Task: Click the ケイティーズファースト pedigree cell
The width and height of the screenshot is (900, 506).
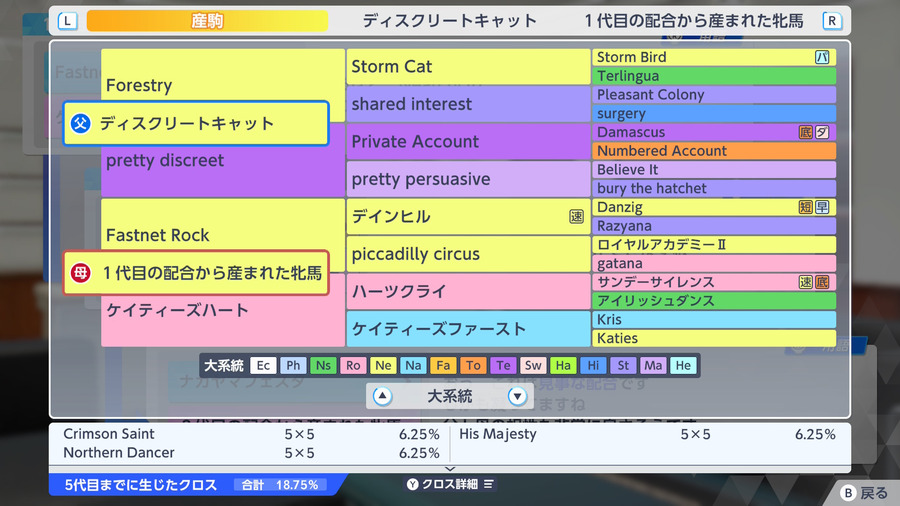Action: (x=468, y=329)
